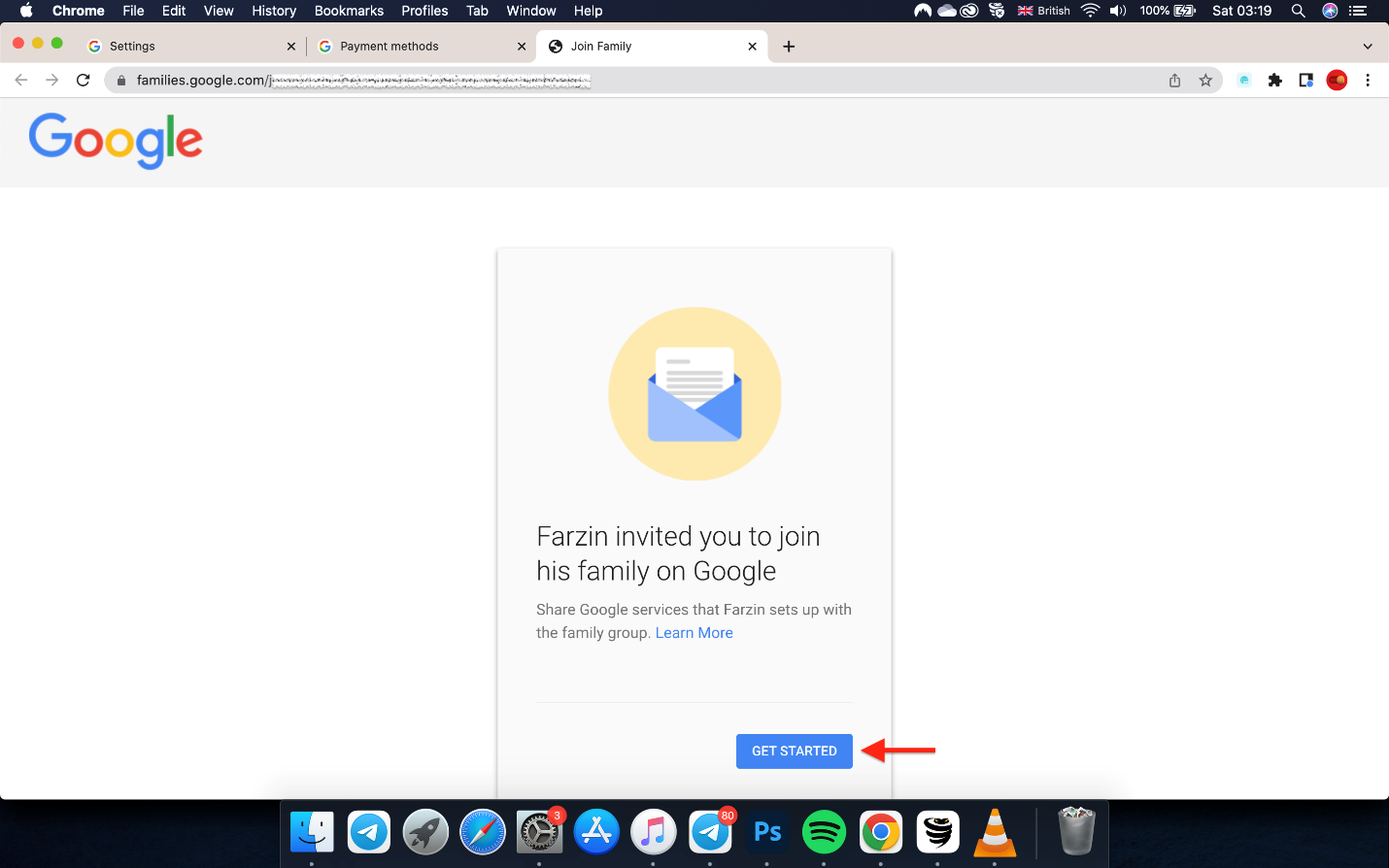Viewport: 1389px width, 868px height.
Task: Close the Join Family tab
Action: (752, 47)
